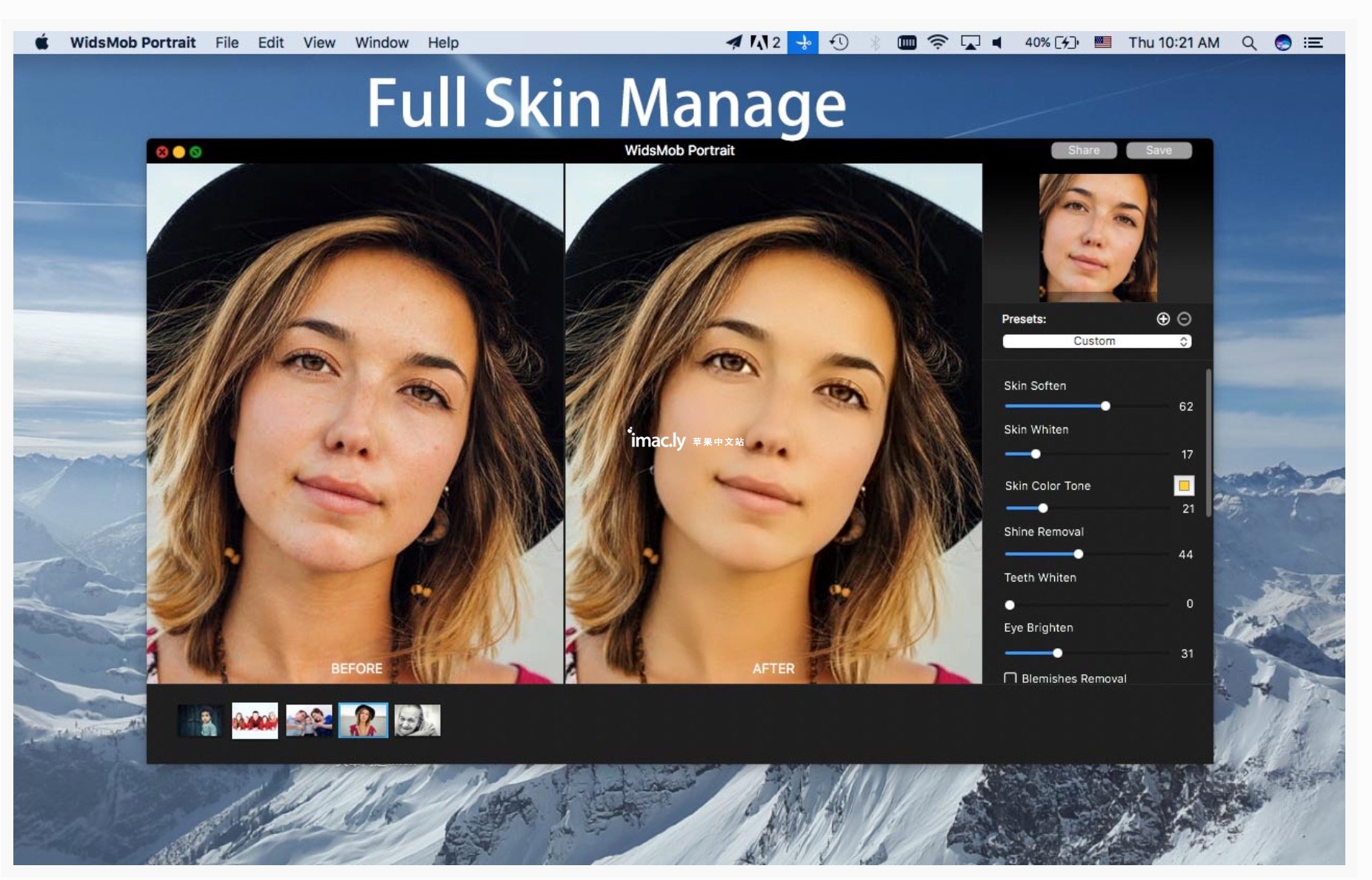Open the Edit menu
1372x880 pixels.
pos(270,42)
